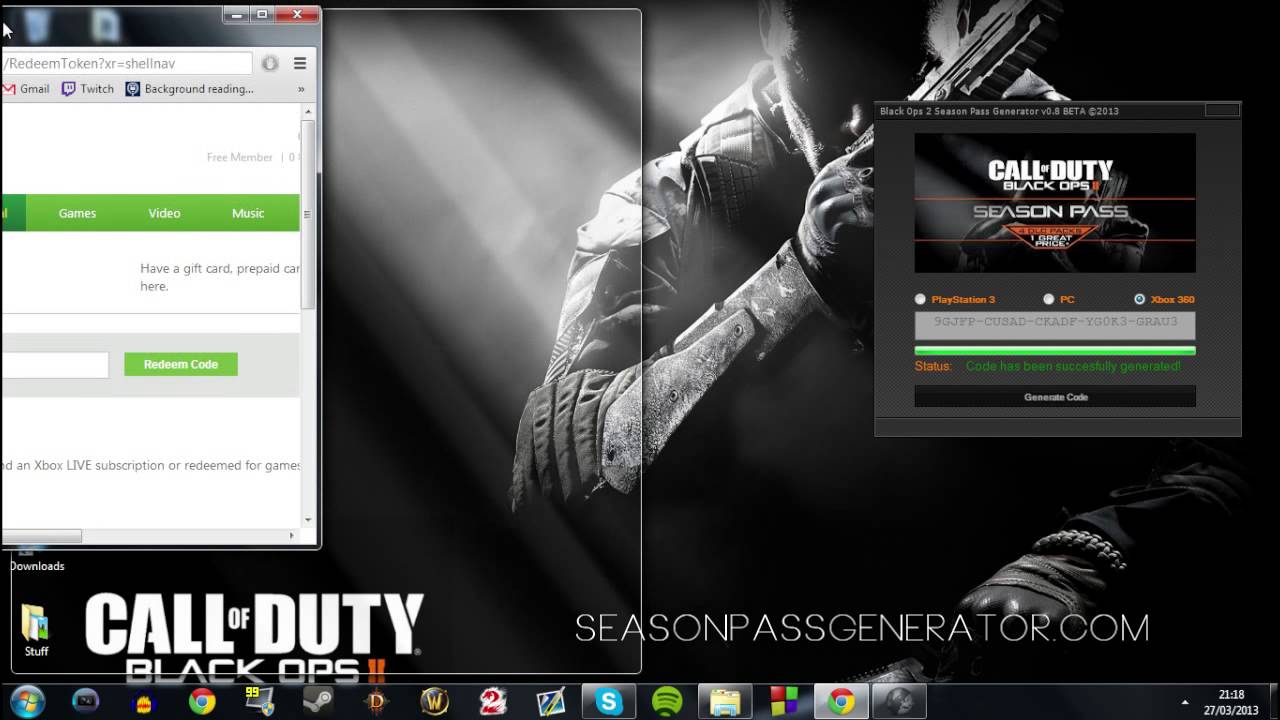This screenshot has width=1280, height=720.
Task: Focus the redeem code input box
Action: tap(54, 365)
